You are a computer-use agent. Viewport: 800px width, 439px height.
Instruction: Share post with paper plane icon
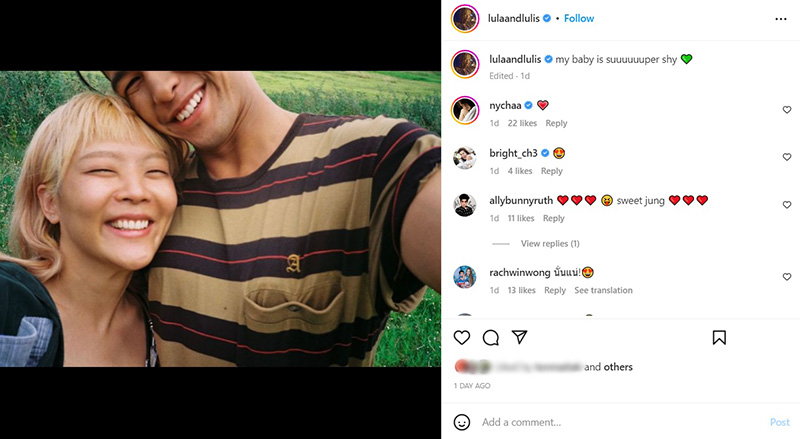click(x=519, y=338)
